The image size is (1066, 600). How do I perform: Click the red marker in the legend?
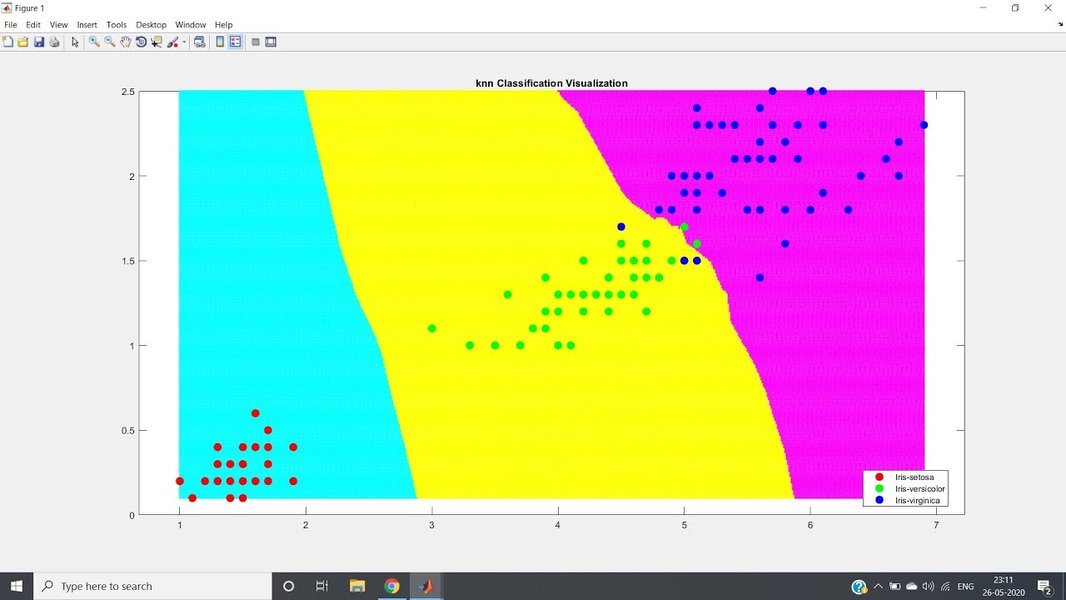879,477
